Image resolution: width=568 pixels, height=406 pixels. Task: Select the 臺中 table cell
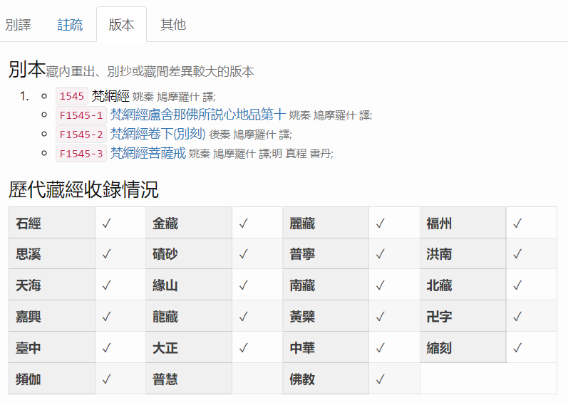point(52,347)
